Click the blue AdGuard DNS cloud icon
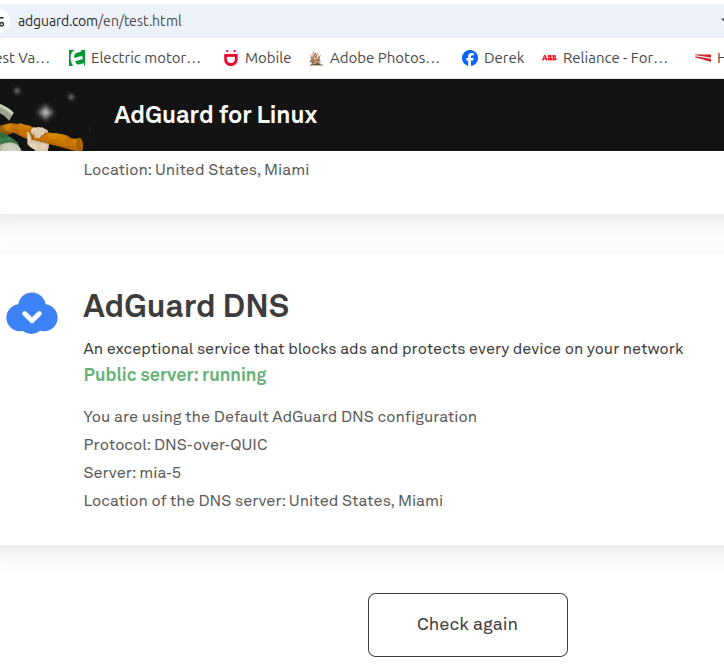The height and width of the screenshot is (668, 724). (32, 313)
